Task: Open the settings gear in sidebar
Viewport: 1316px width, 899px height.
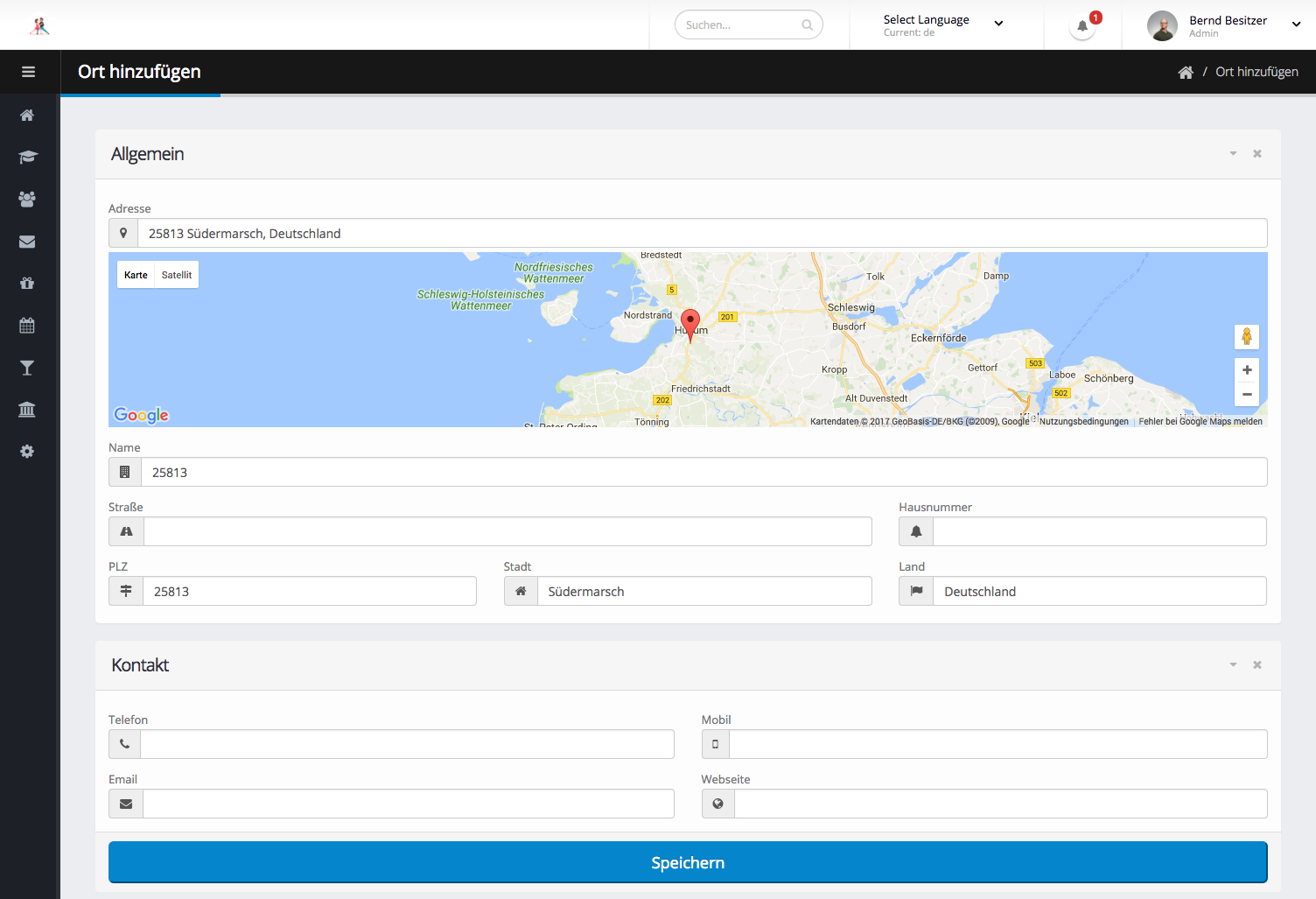Action: [x=27, y=452]
